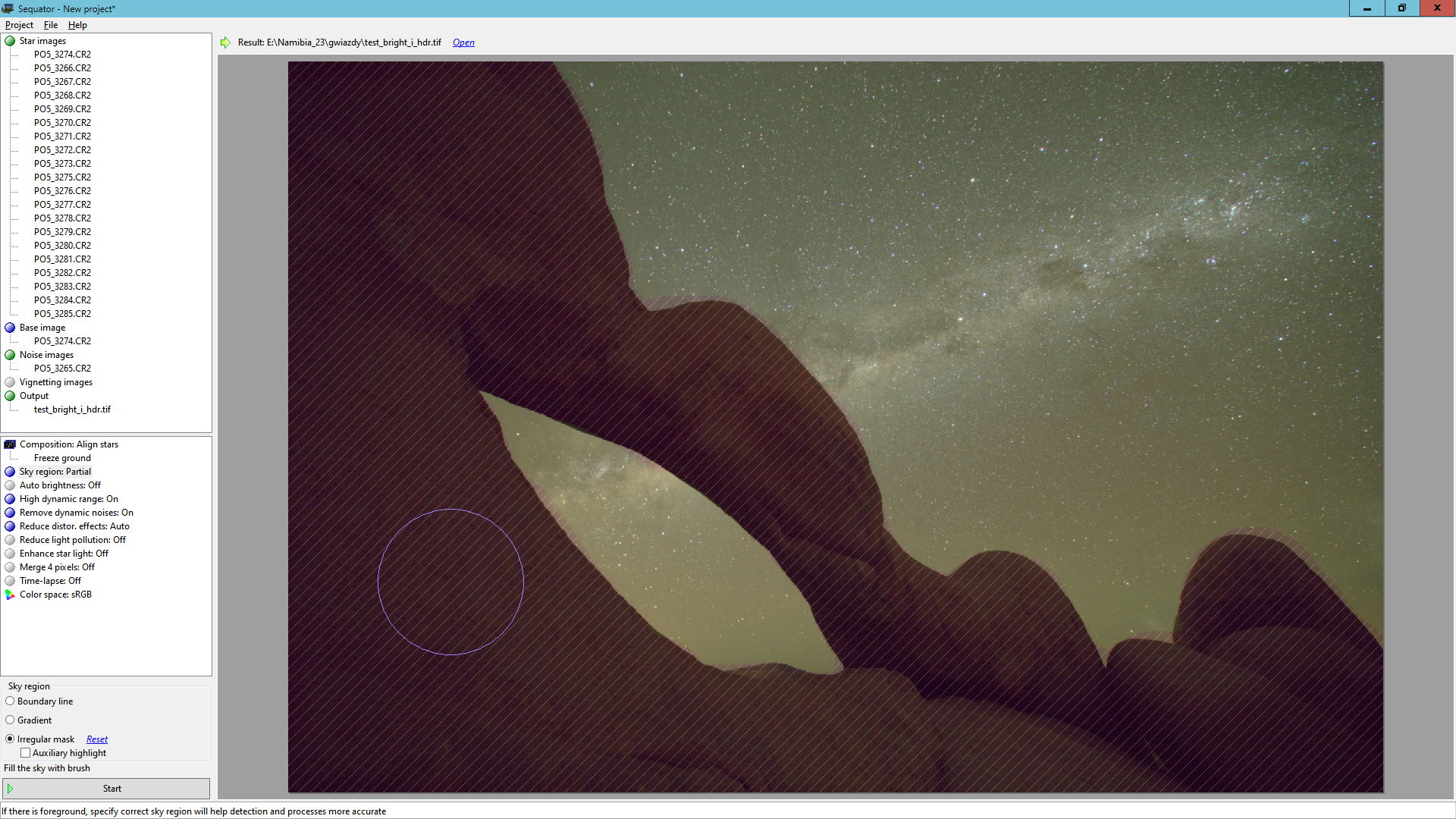
Task: Click the green Noise images status icon
Action: [10, 355]
